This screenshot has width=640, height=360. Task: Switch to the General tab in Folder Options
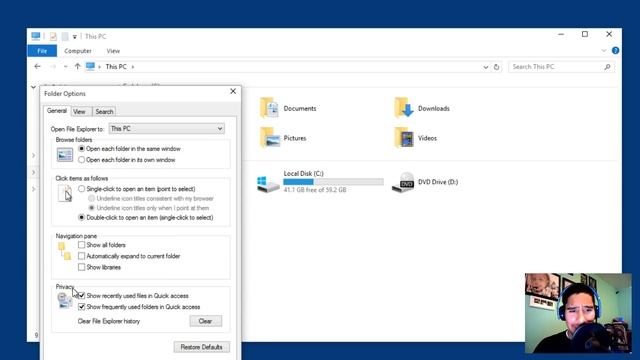(x=57, y=111)
